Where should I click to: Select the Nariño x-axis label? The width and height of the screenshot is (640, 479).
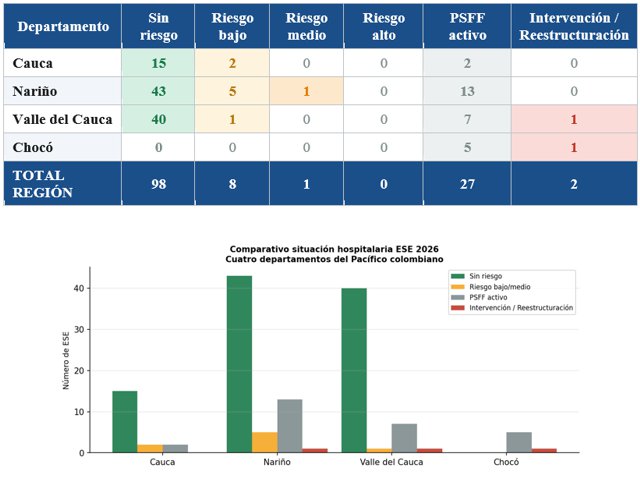[277, 462]
